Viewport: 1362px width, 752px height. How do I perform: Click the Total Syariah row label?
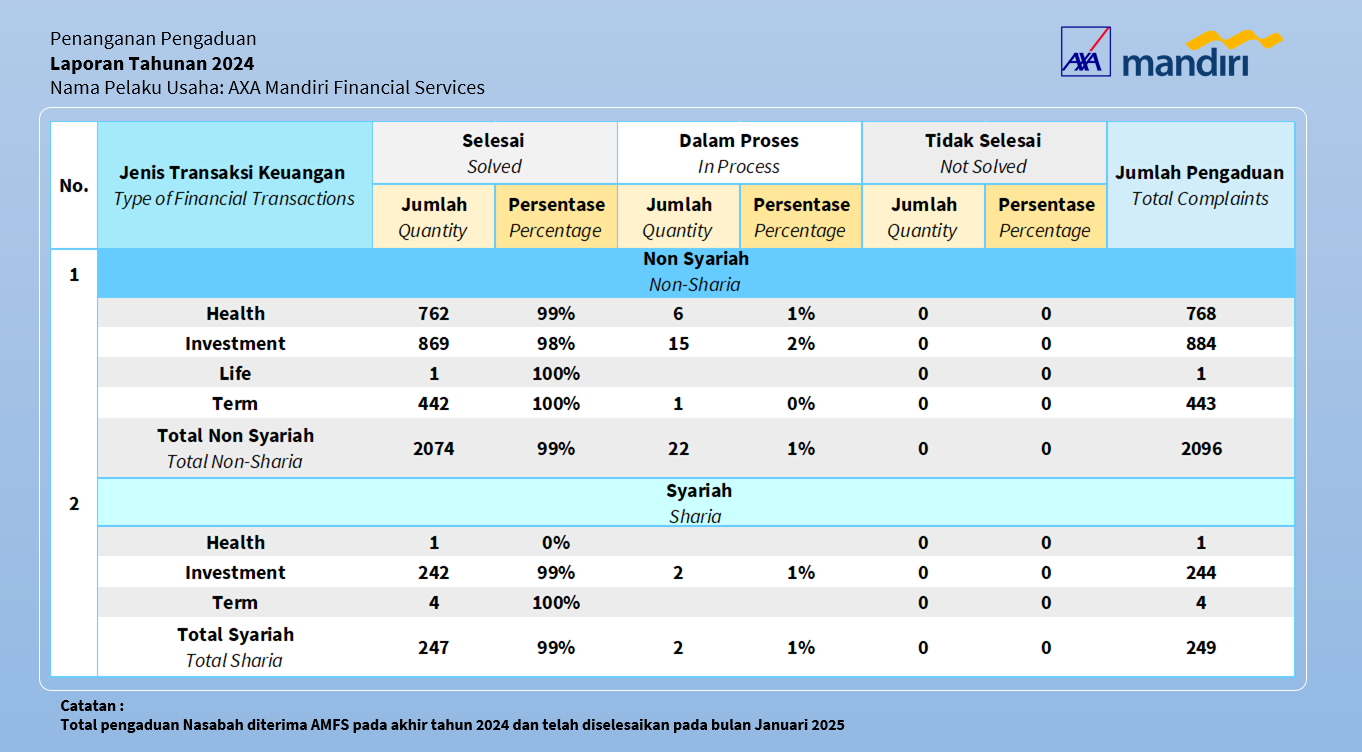point(235,647)
